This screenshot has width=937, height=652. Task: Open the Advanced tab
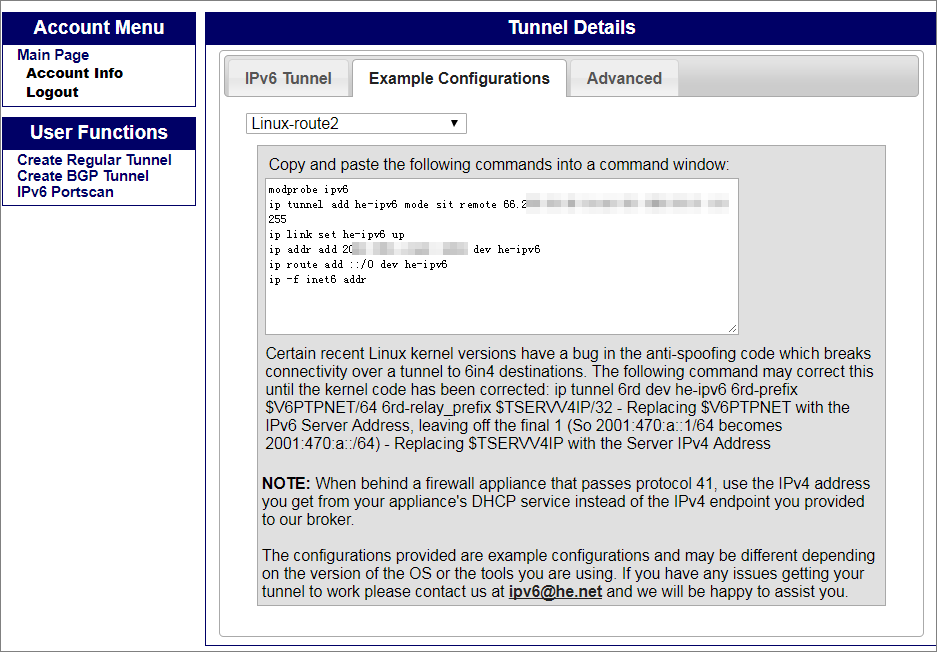pyautogui.click(x=624, y=78)
